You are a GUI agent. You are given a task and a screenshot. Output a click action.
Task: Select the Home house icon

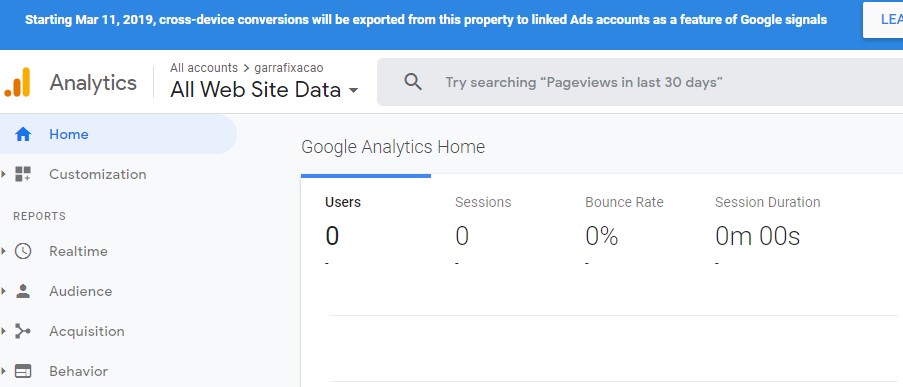pos(23,134)
